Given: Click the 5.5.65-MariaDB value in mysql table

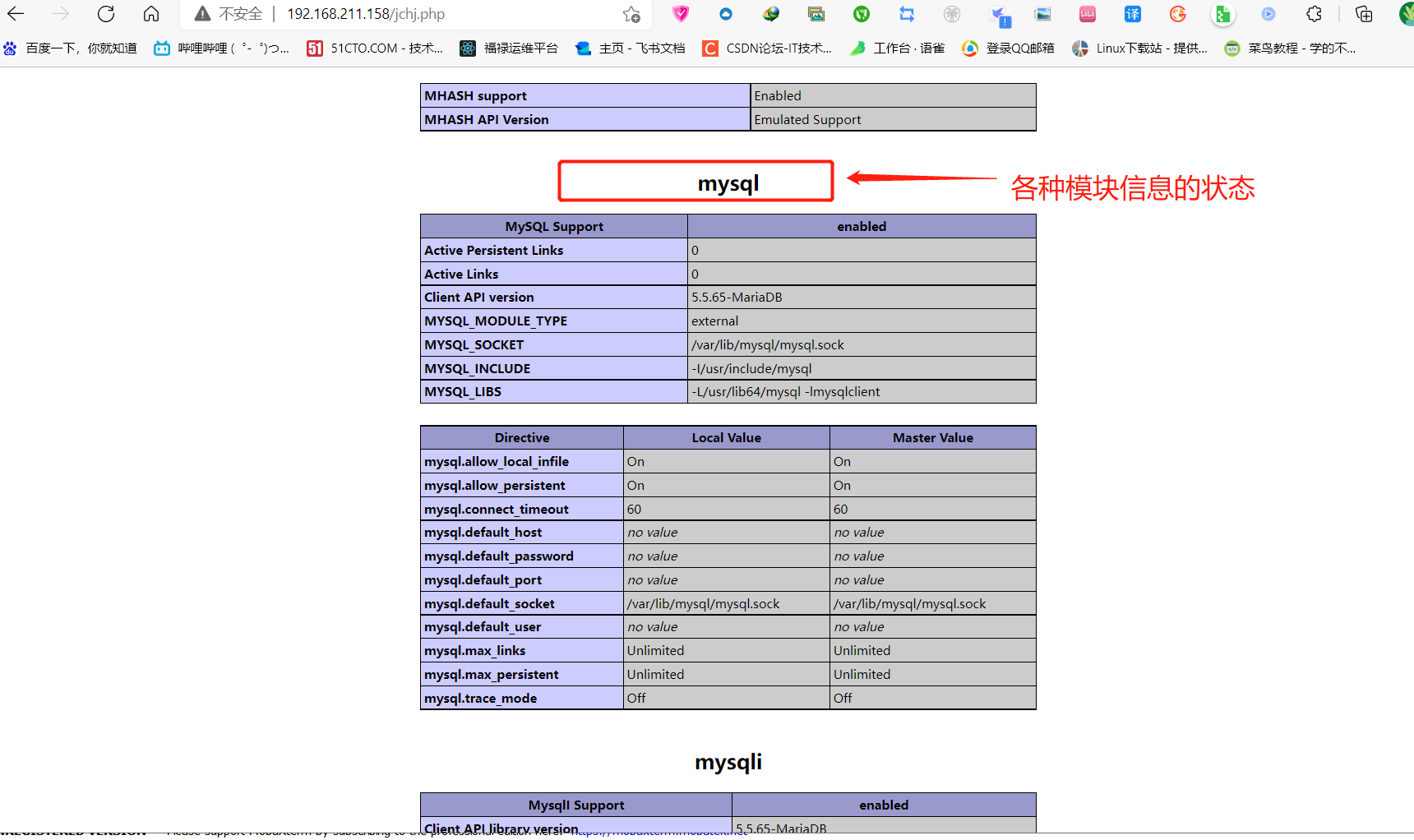Looking at the screenshot, I should (x=737, y=298).
